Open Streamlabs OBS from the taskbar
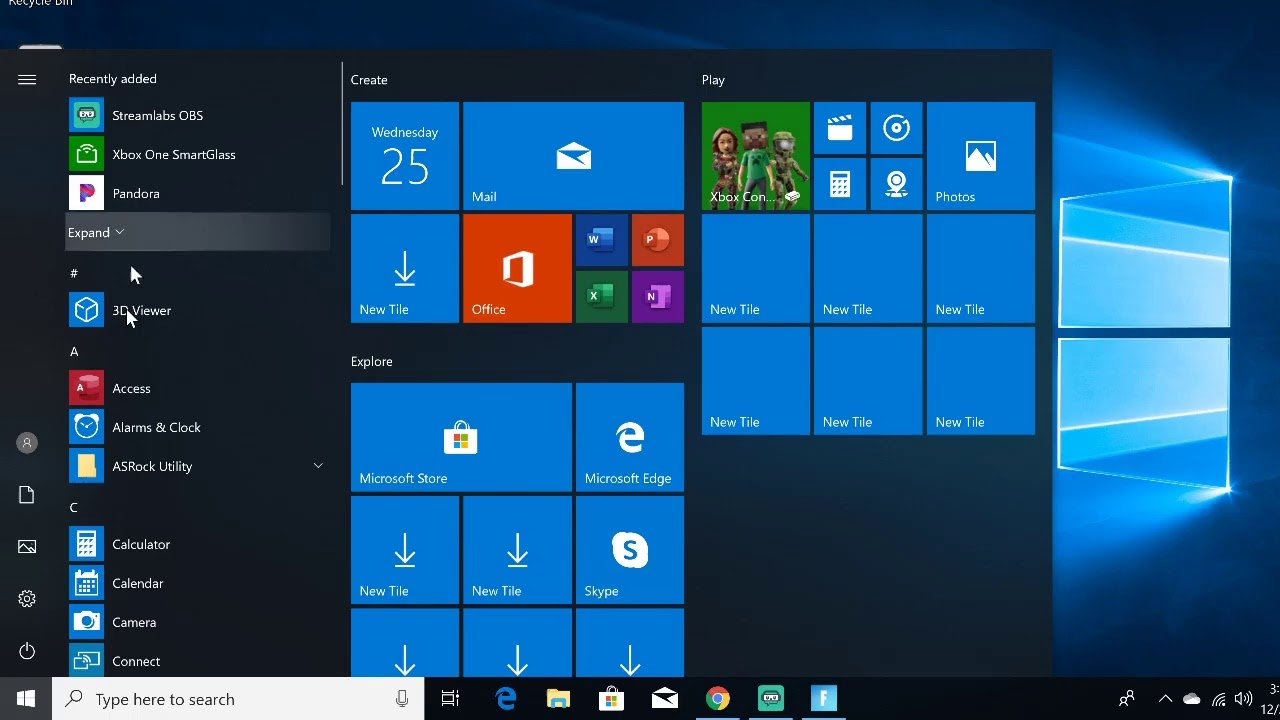1280x720 pixels. [x=770, y=699]
